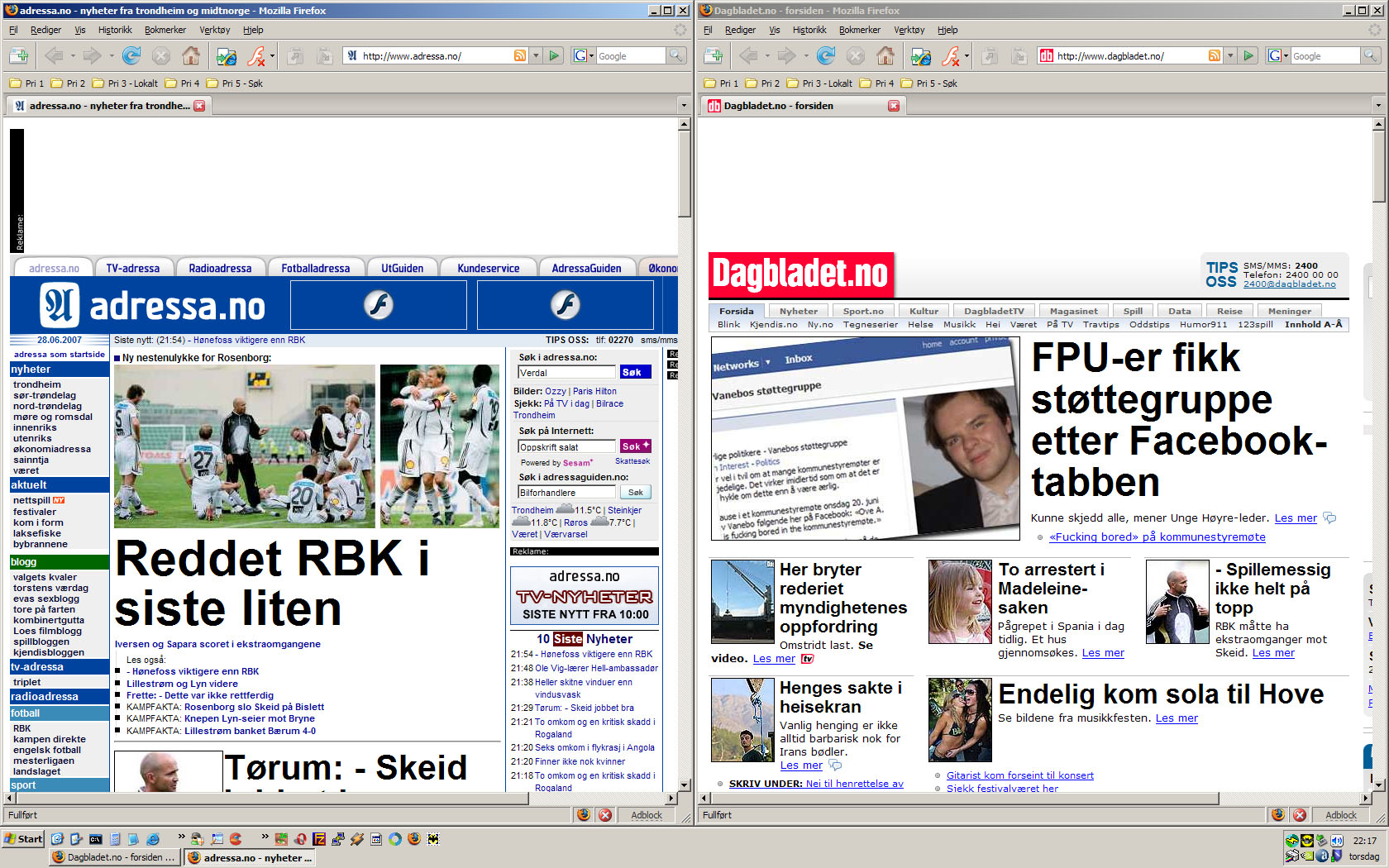Open new tab icon in adressa.no window
The height and width of the screenshot is (868, 1389).
point(19,55)
